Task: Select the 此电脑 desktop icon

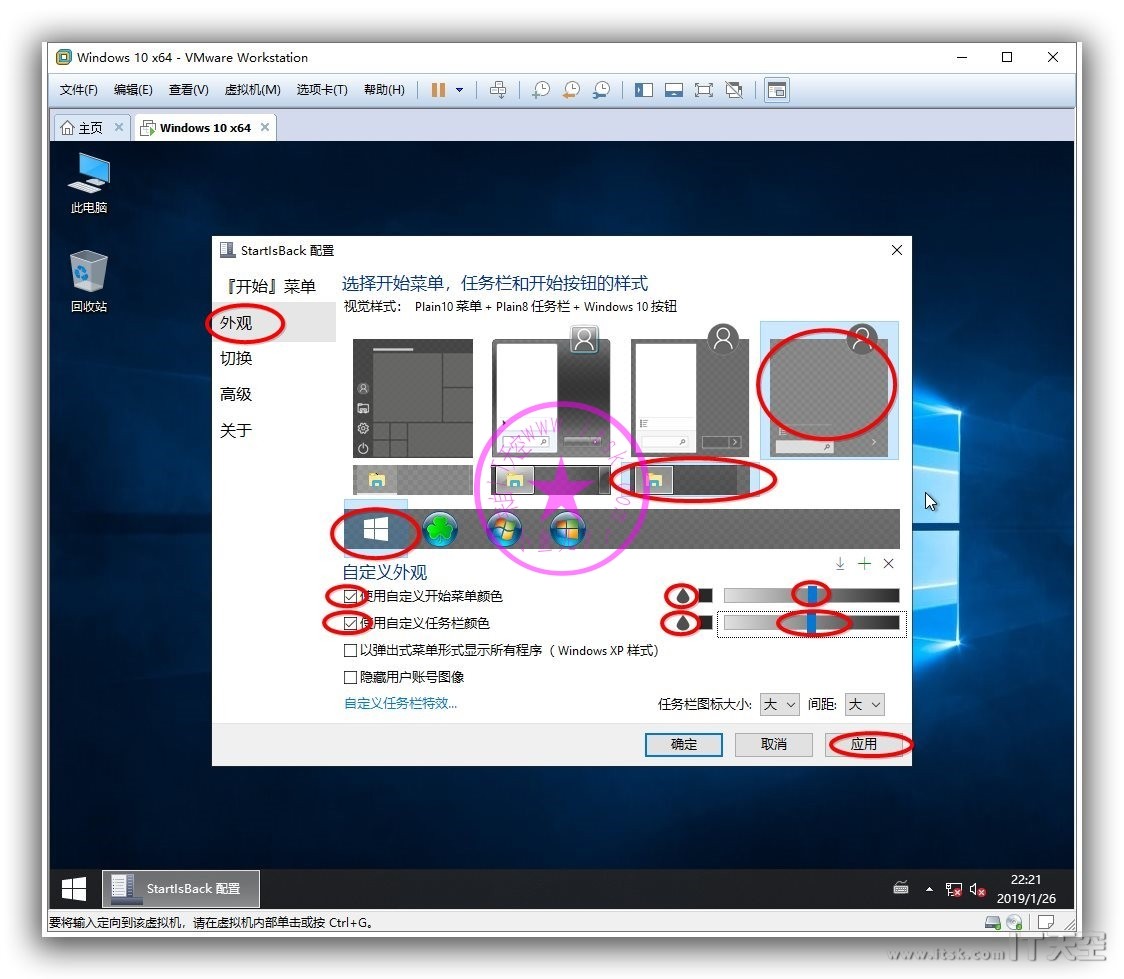Action: point(89,183)
